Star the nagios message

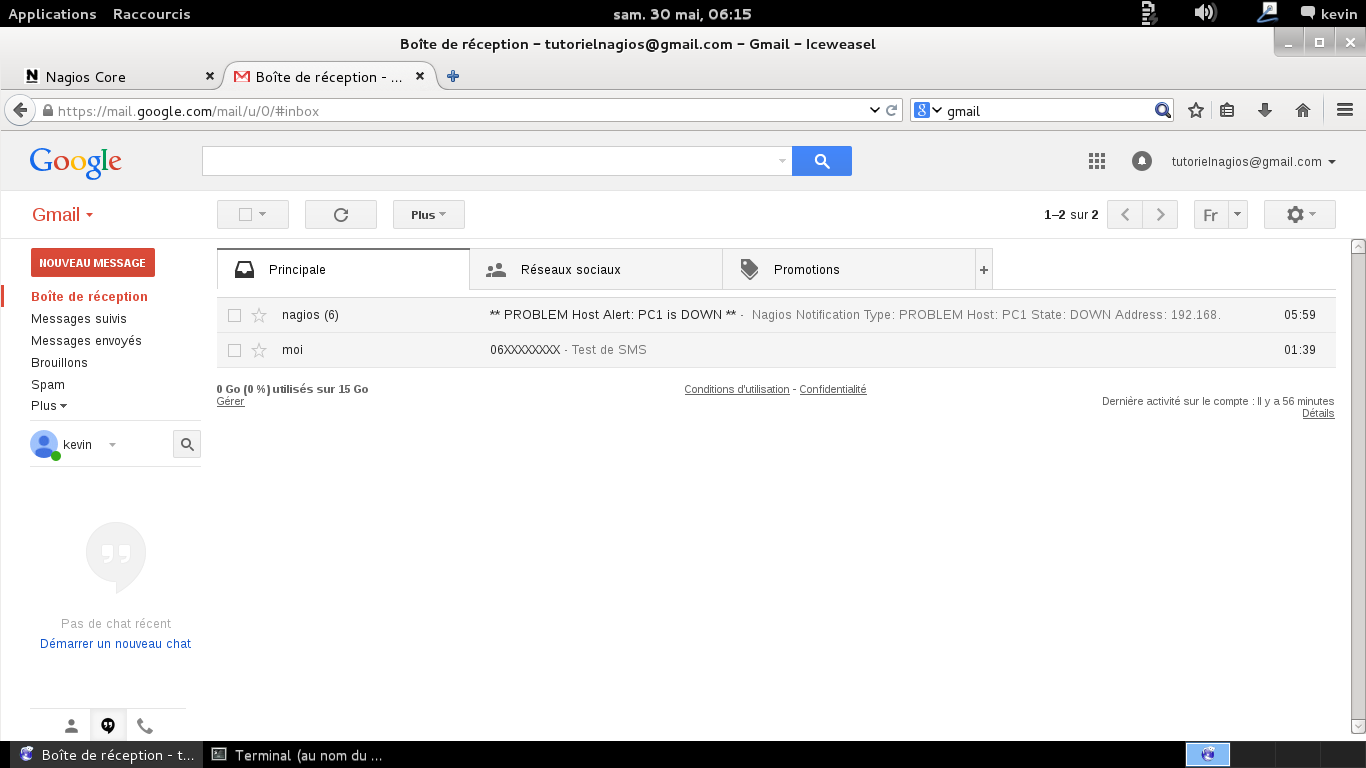point(259,315)
